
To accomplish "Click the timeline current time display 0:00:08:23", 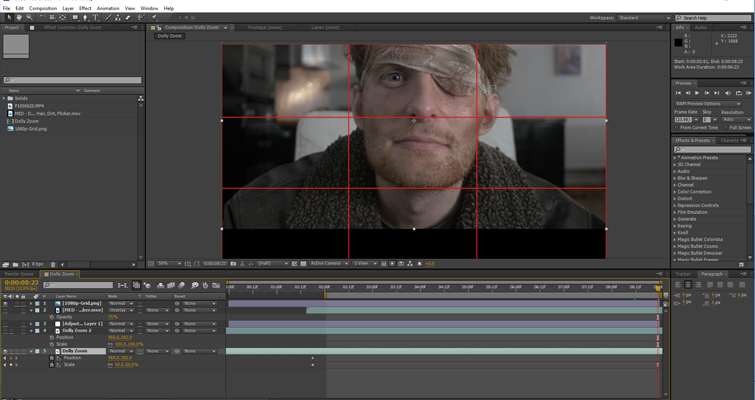I will (x=20, y=283).
